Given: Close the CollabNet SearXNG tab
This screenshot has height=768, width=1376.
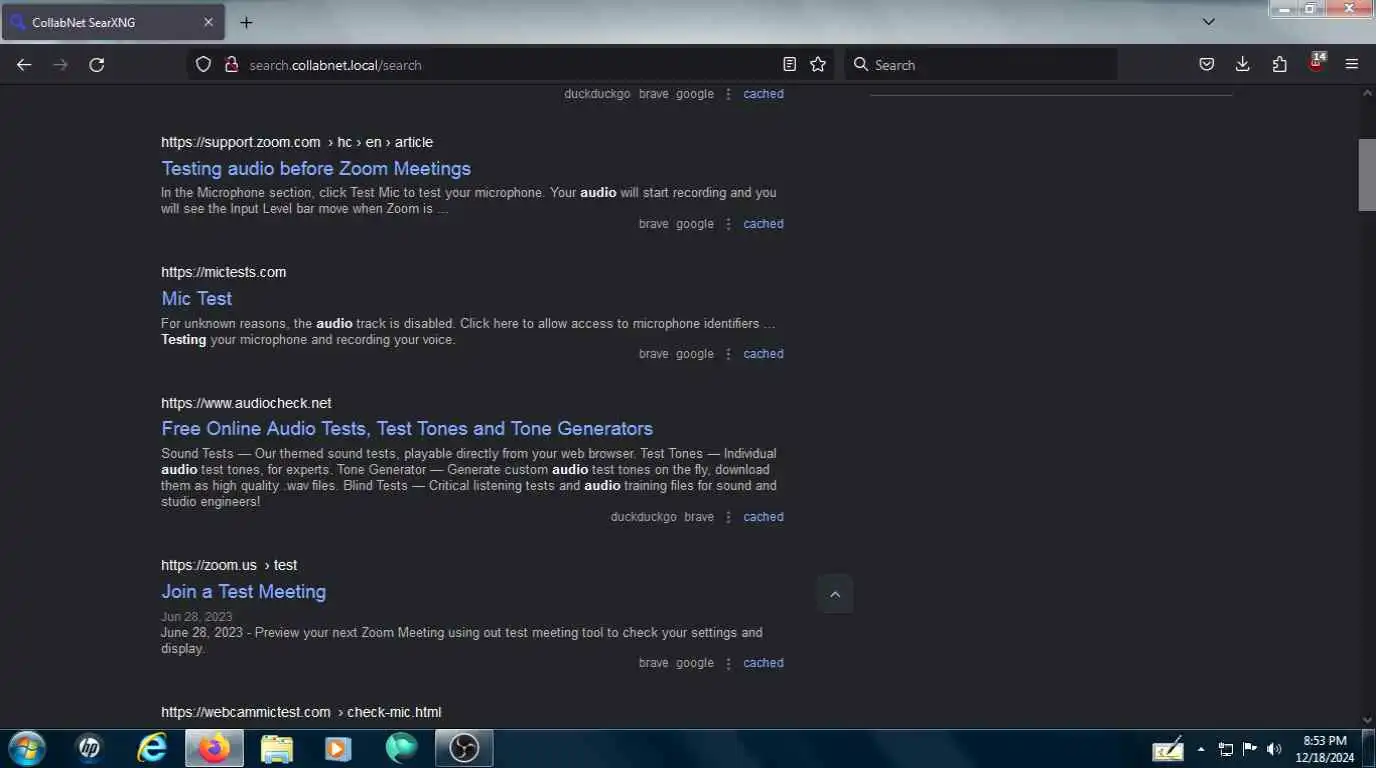Looking at the screenshot, I should pos(208,22).
